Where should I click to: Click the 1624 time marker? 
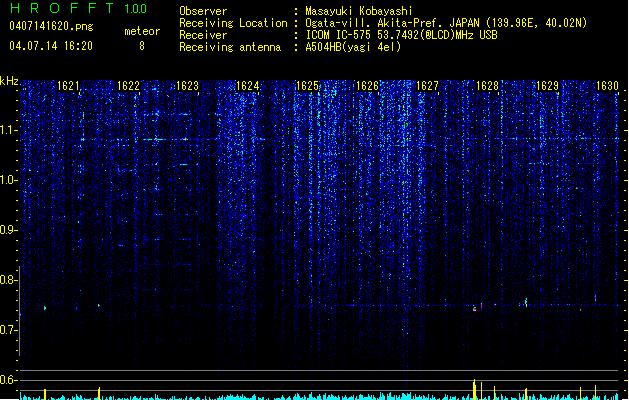tap(248, 86)
